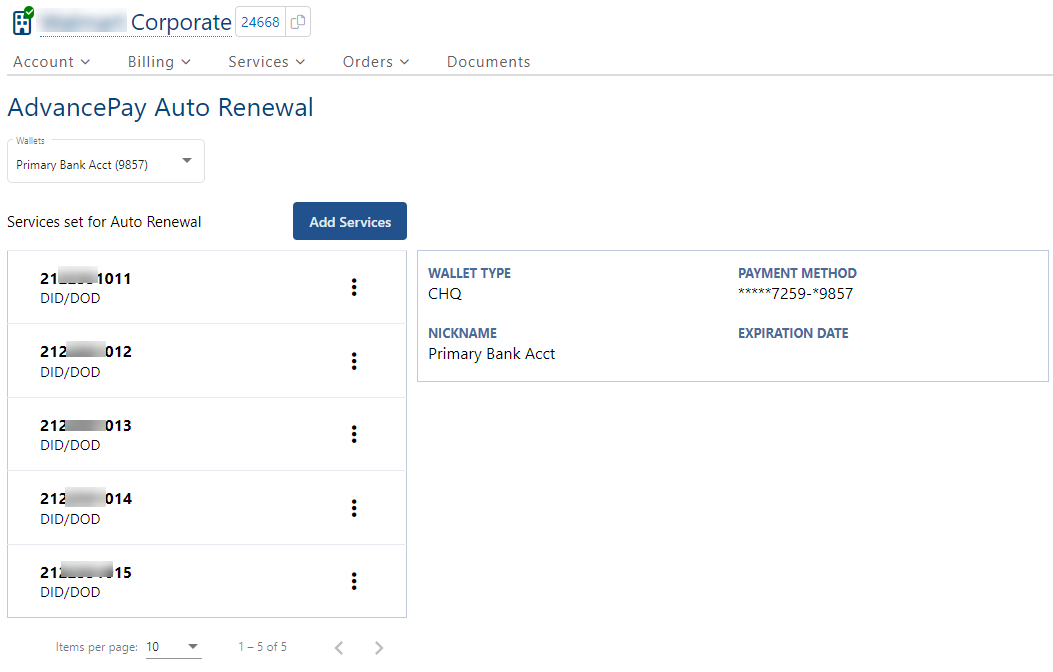Image resolution: width=1053 pixels, height=672 pixels.
Task: Open the Billing menu
Action: coord(159,62)
